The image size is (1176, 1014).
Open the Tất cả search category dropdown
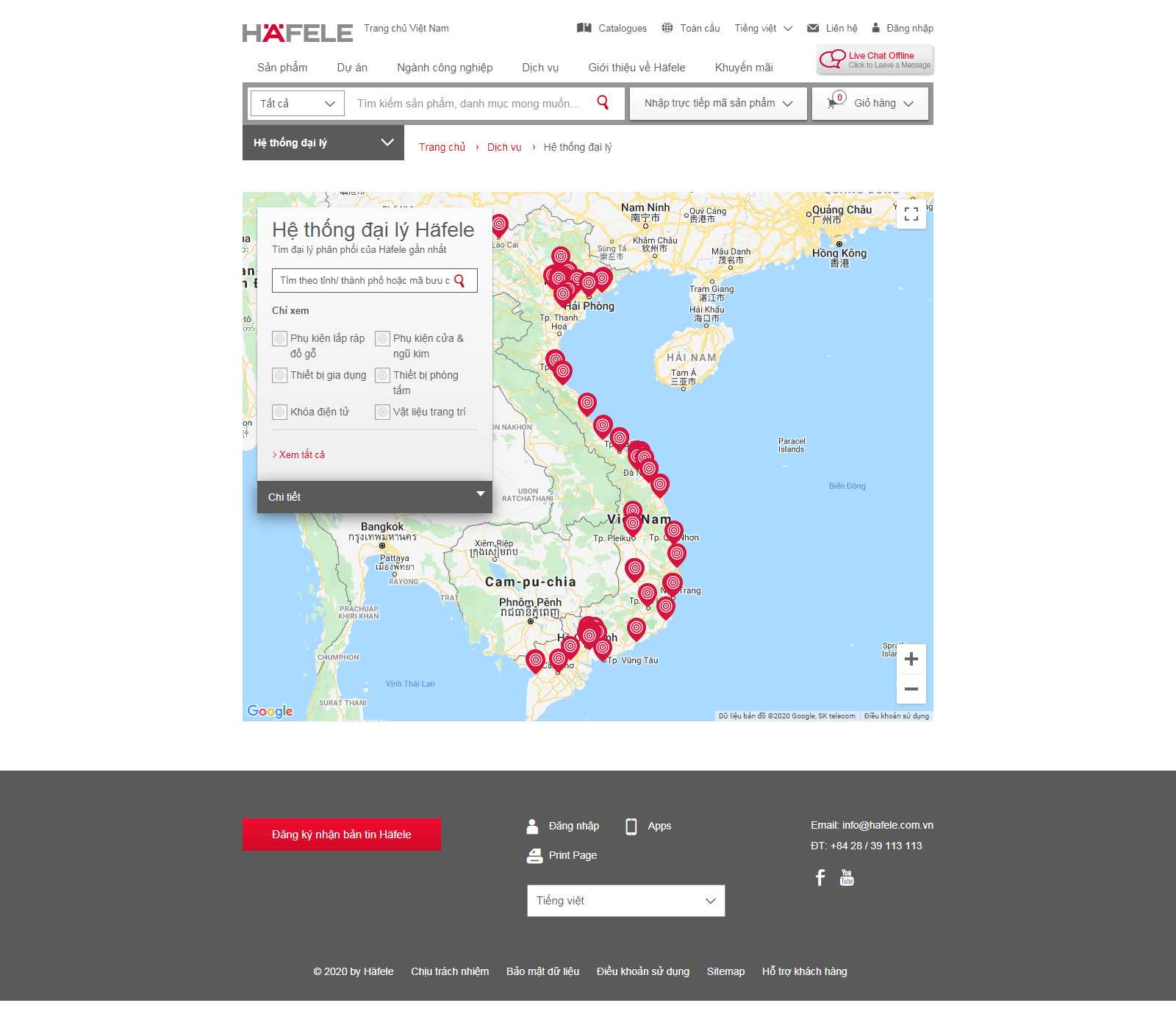pos(295,103)
